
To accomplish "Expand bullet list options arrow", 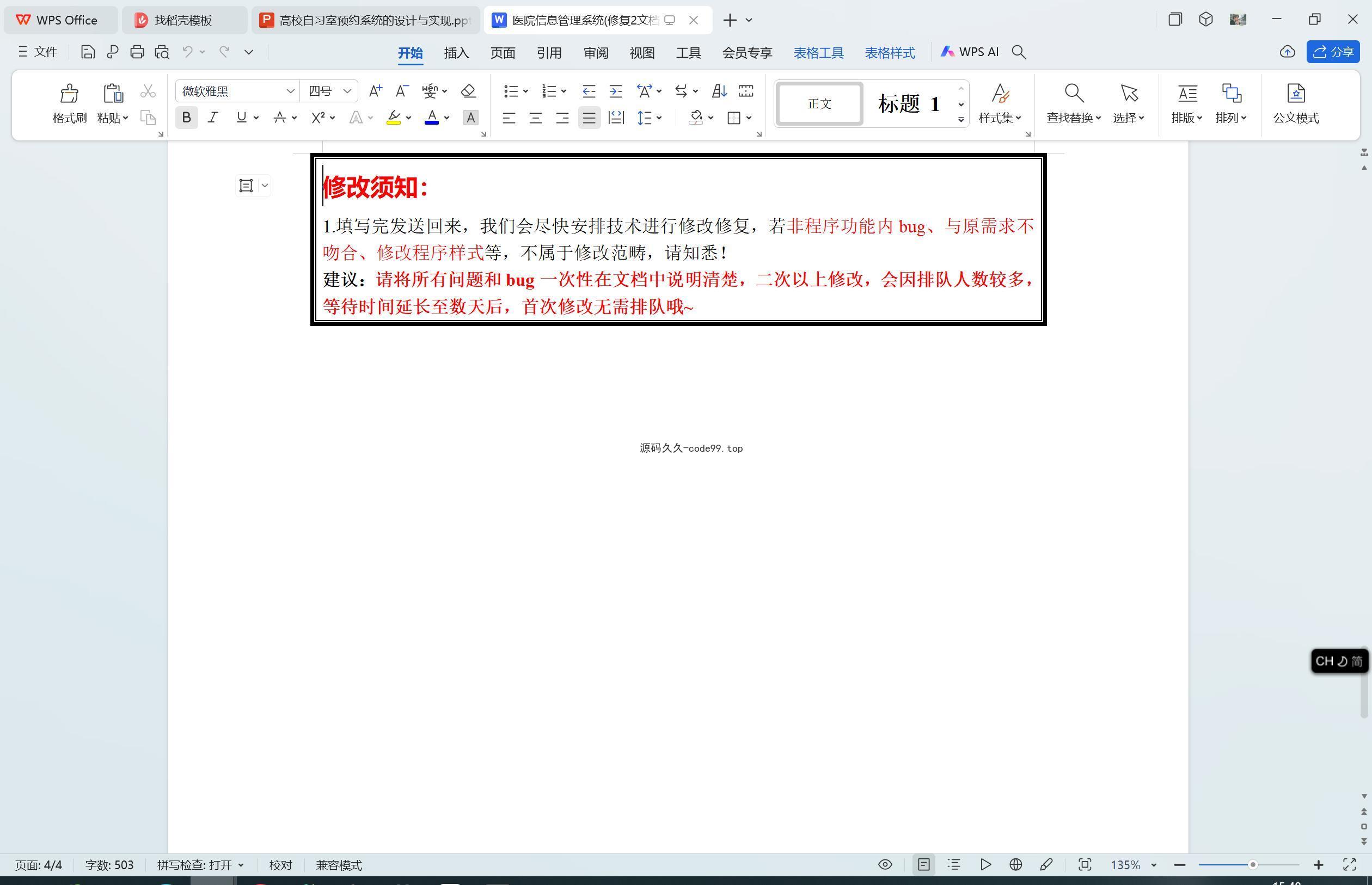I will coord(525,91).
